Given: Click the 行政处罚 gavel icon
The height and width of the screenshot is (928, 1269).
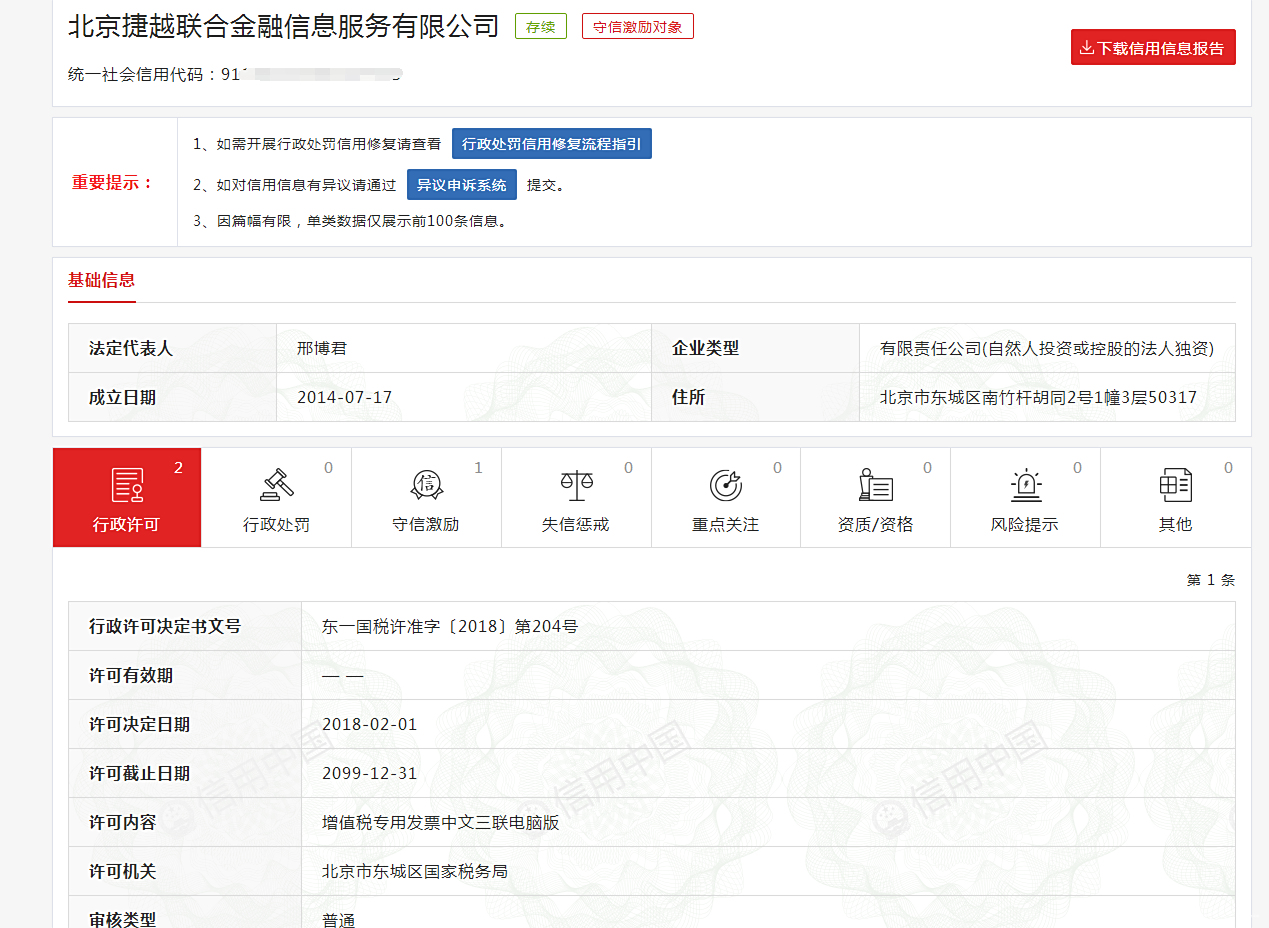Looking at the screenshot, I should 277,485.
